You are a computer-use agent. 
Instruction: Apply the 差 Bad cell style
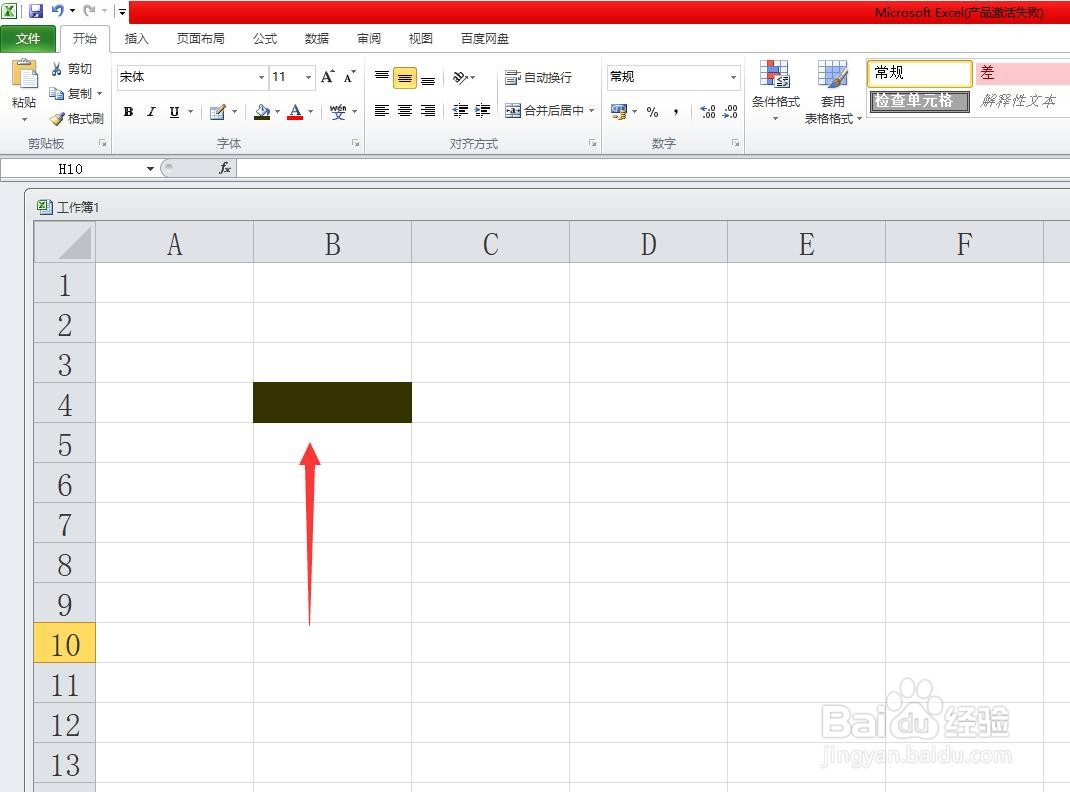(1022, 73)
